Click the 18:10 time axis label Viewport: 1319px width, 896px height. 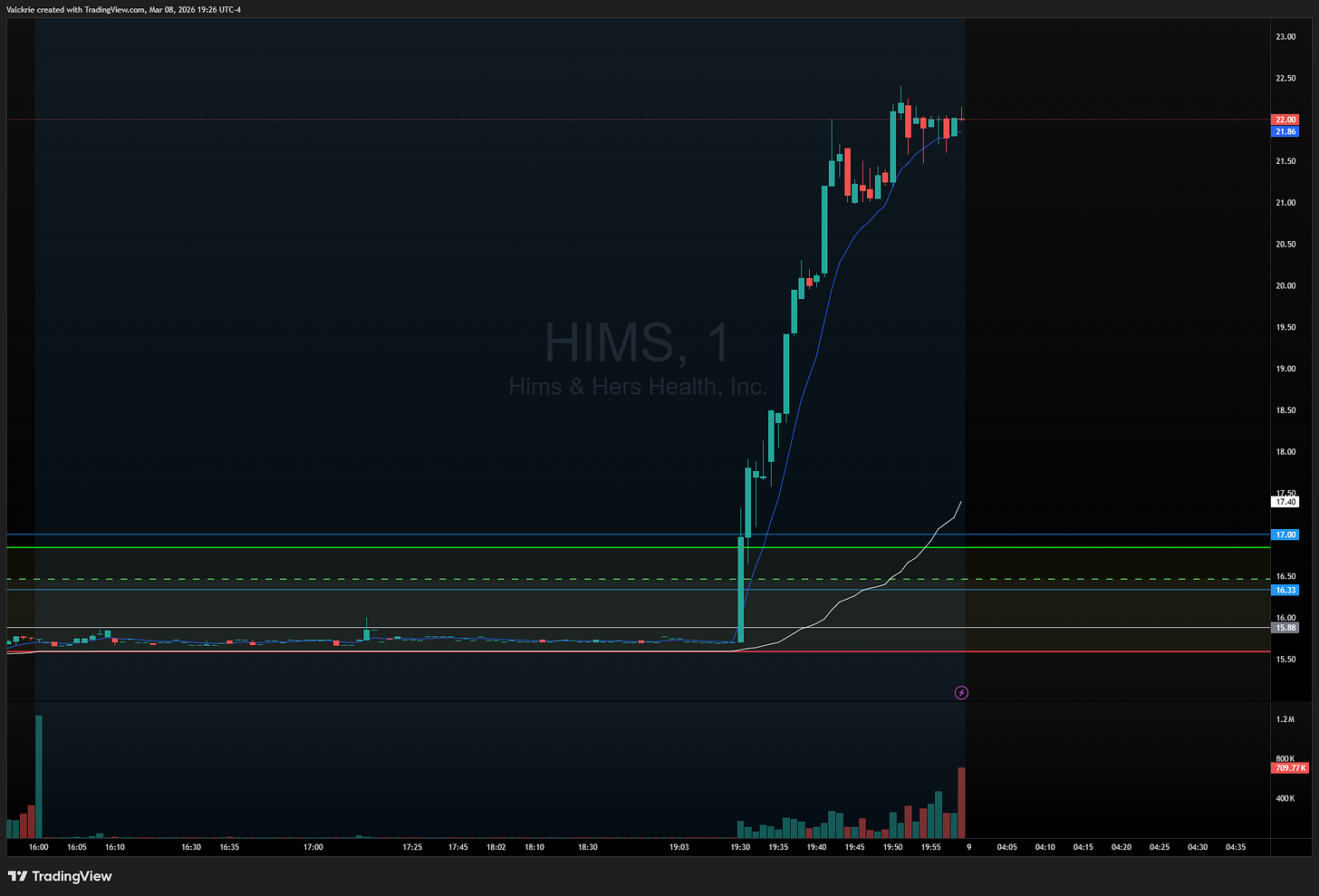[x=534, y=847]
